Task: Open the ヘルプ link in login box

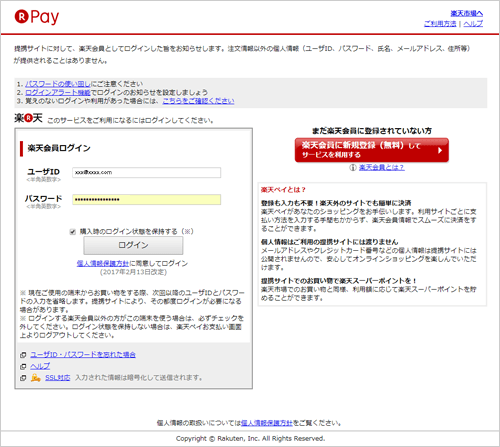Action: (40, 366)
